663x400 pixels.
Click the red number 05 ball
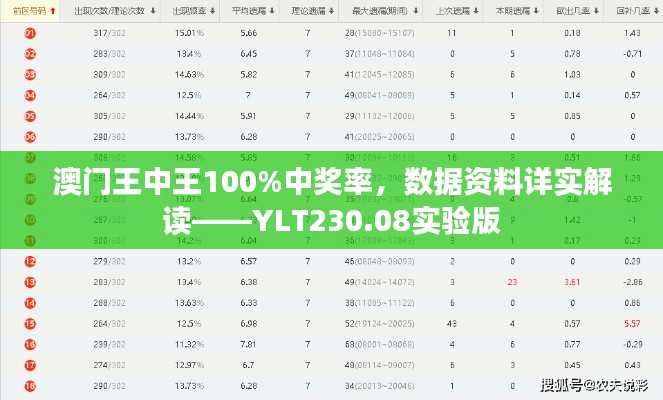coord(30,116)
